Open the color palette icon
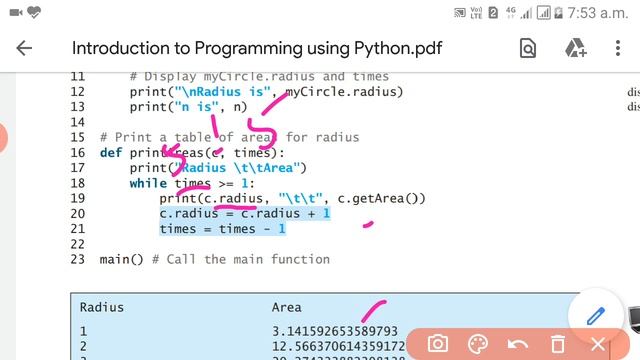This screenshot has width=640, height=360. click(478, 344)
